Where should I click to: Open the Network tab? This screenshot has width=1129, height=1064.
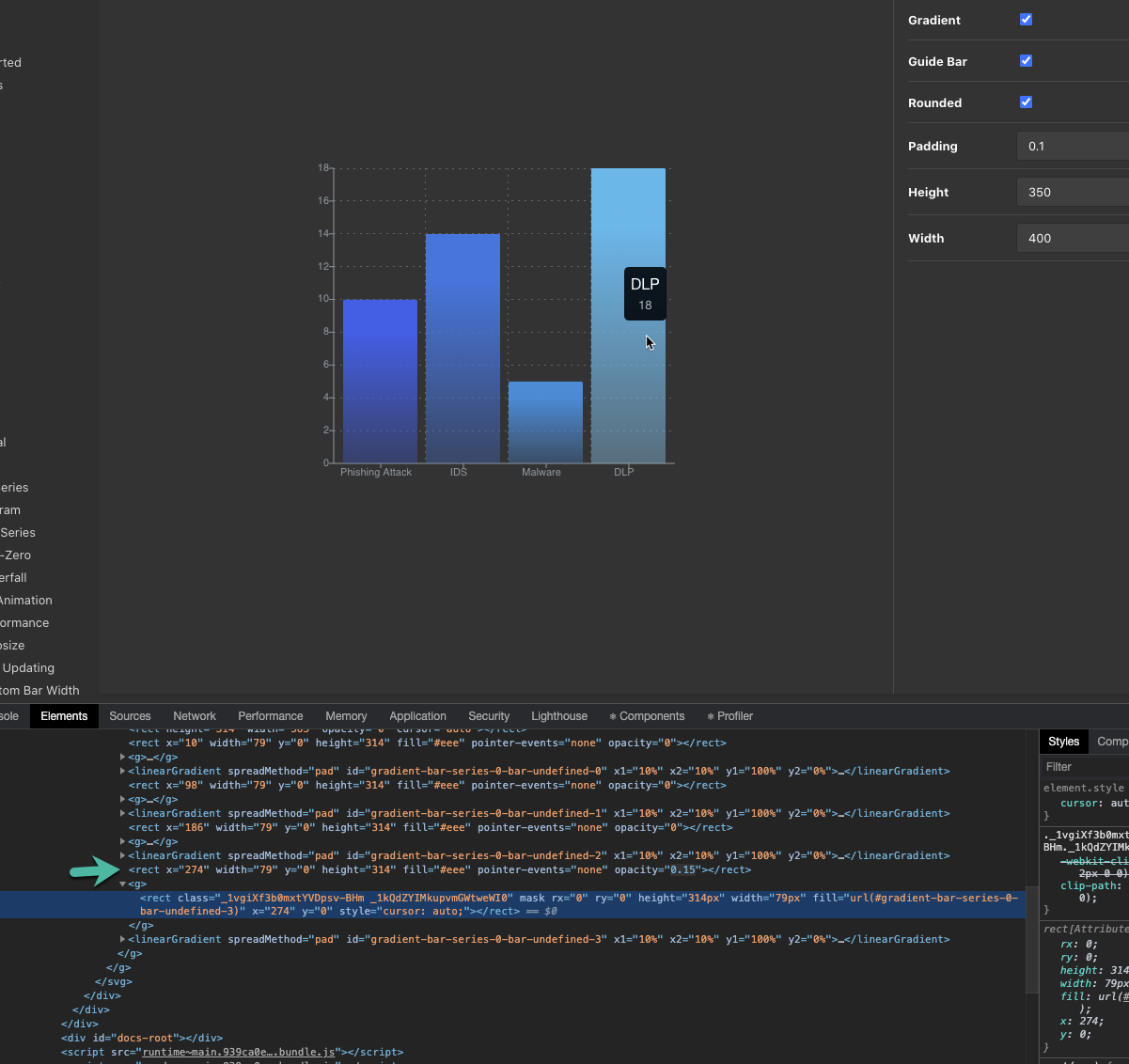tap(195, 715)
